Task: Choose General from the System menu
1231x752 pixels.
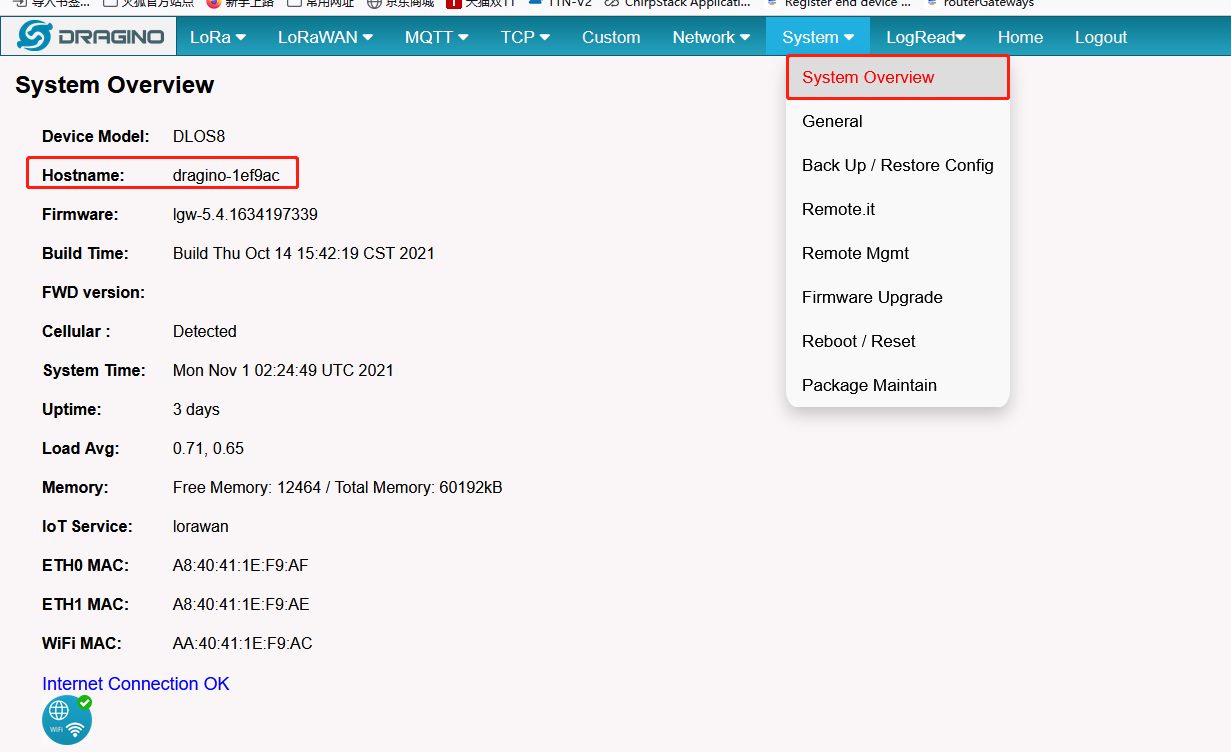Action: tap(898, 121)
